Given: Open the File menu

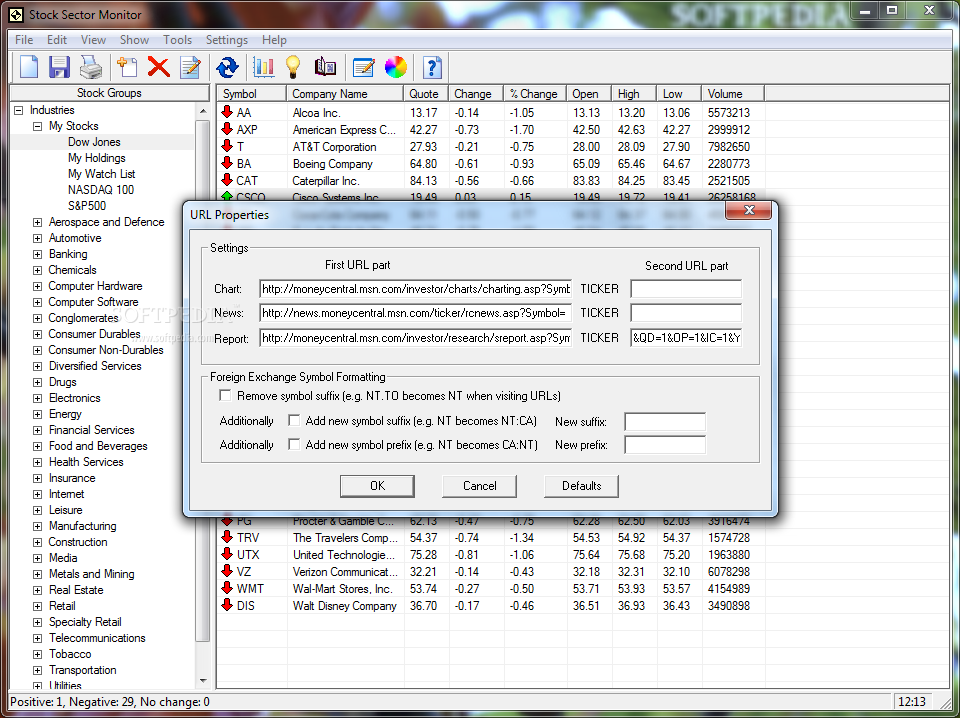Looking at the screenshot, I should [24, 40].
